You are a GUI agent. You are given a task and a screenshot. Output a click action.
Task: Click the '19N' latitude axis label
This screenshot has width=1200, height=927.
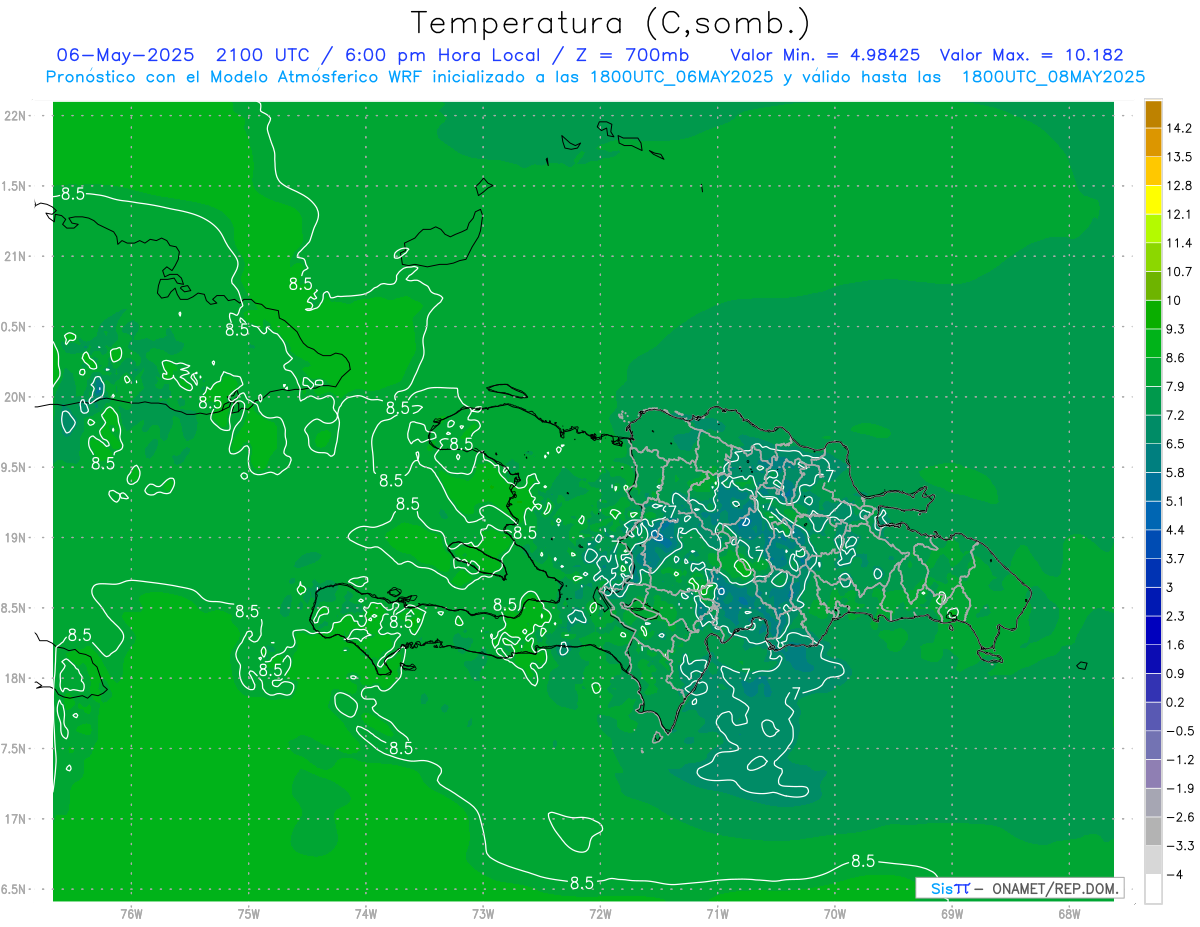click(x=16, y=538)
